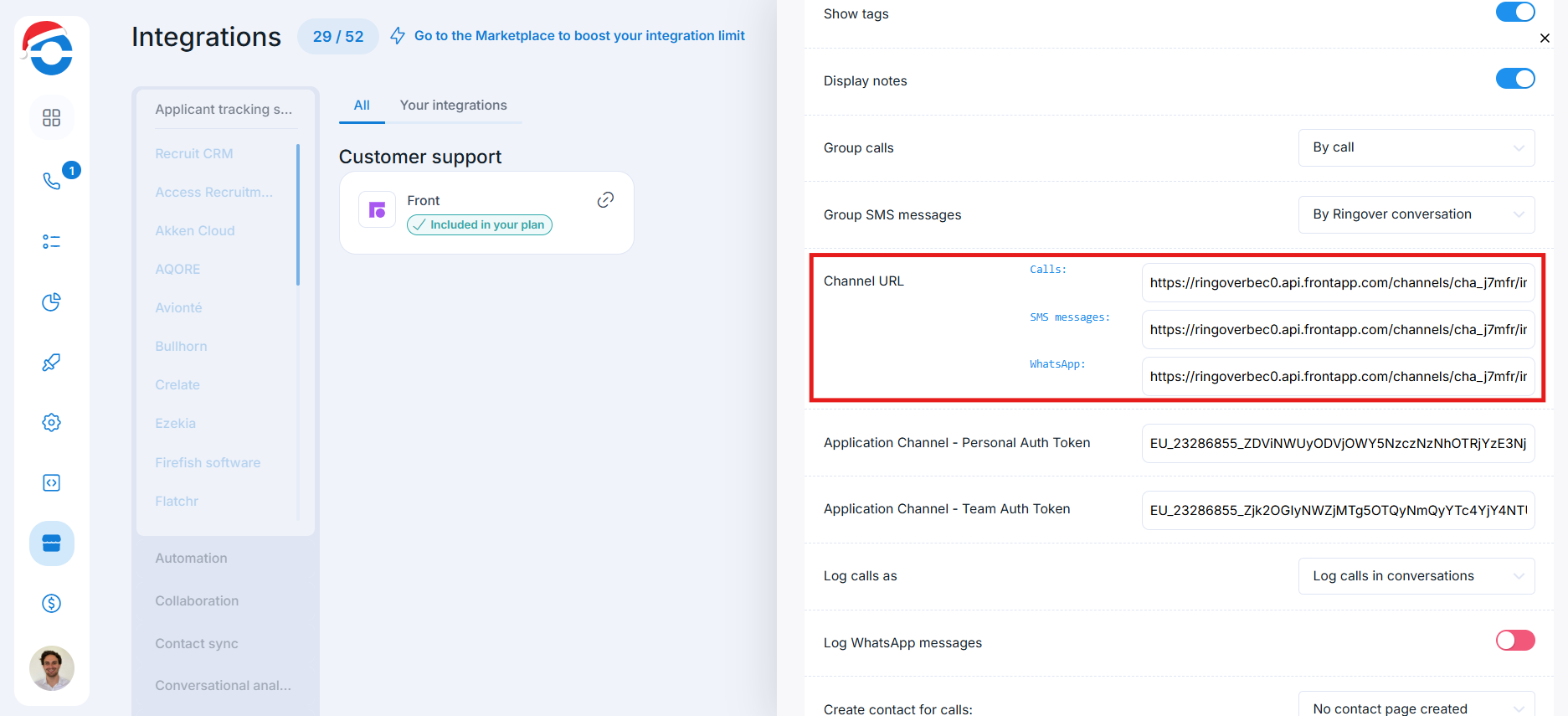The image size is (1568, 716).
Task: Disable the Show tags toggle
Action: [1514, 13]
